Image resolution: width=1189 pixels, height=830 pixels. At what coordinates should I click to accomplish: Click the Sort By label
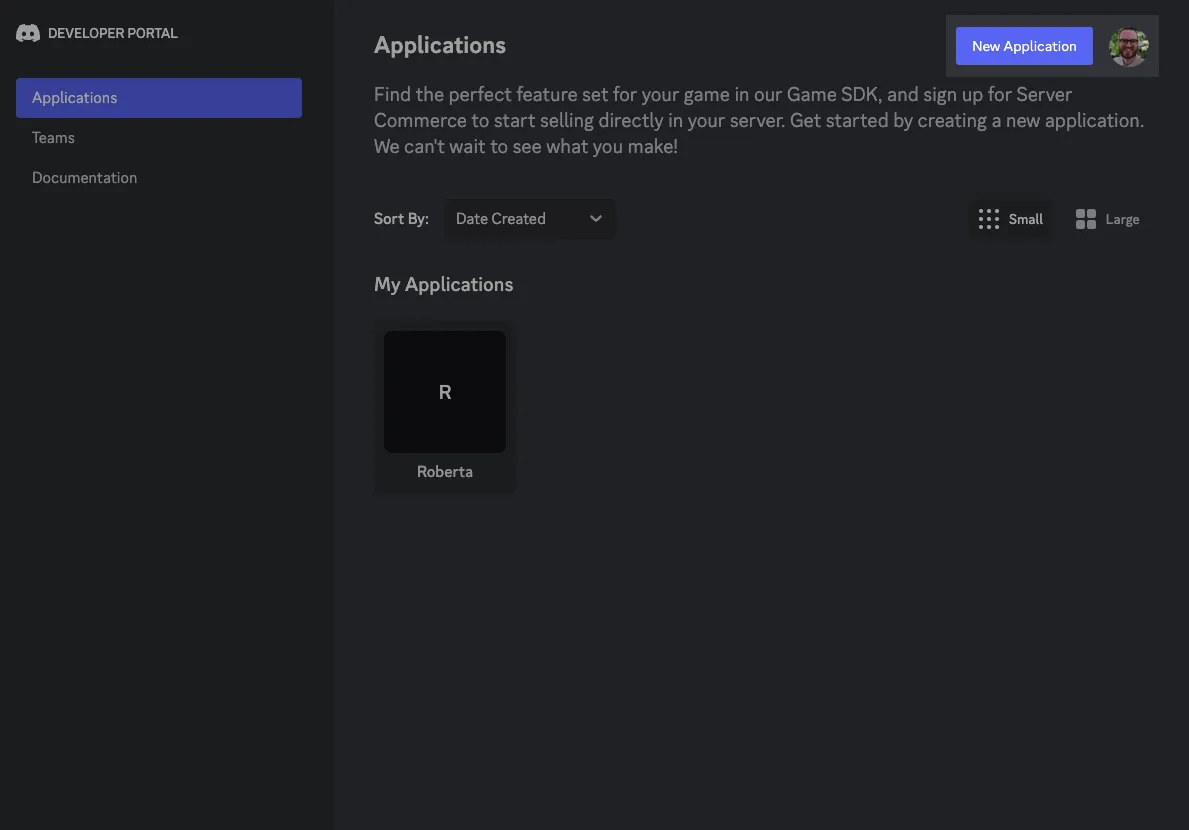401,219
